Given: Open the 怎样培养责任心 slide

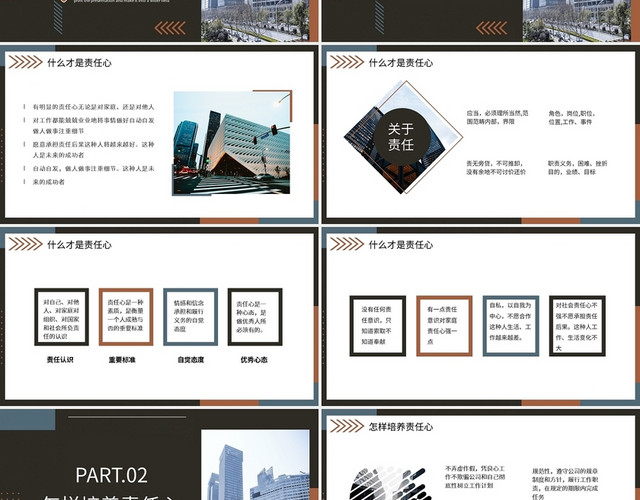Looking at the screenshot, I should click(481, 455).
